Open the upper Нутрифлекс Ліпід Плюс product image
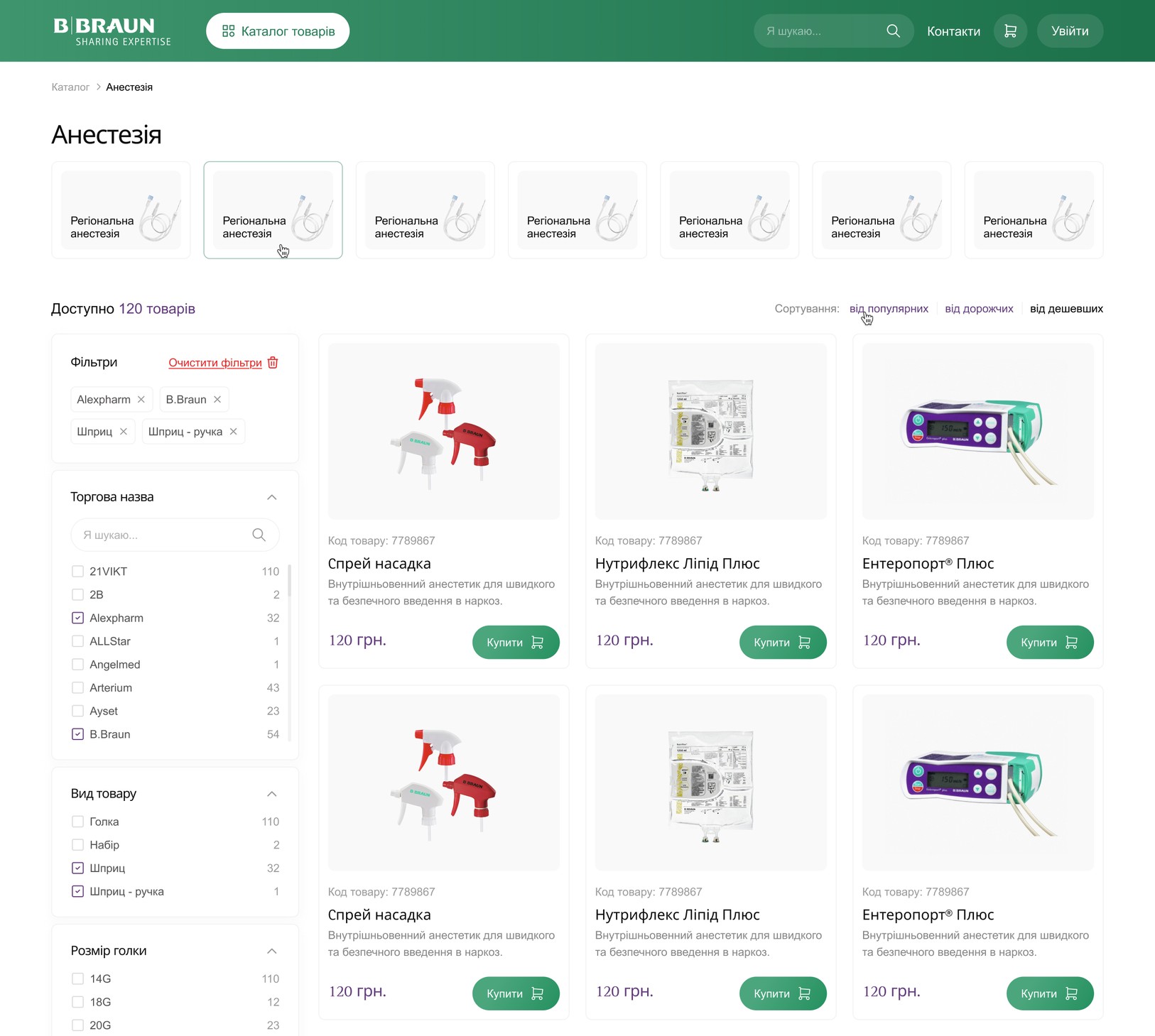Viewport: 1155px width, 1036px height. tap(711, 431)
